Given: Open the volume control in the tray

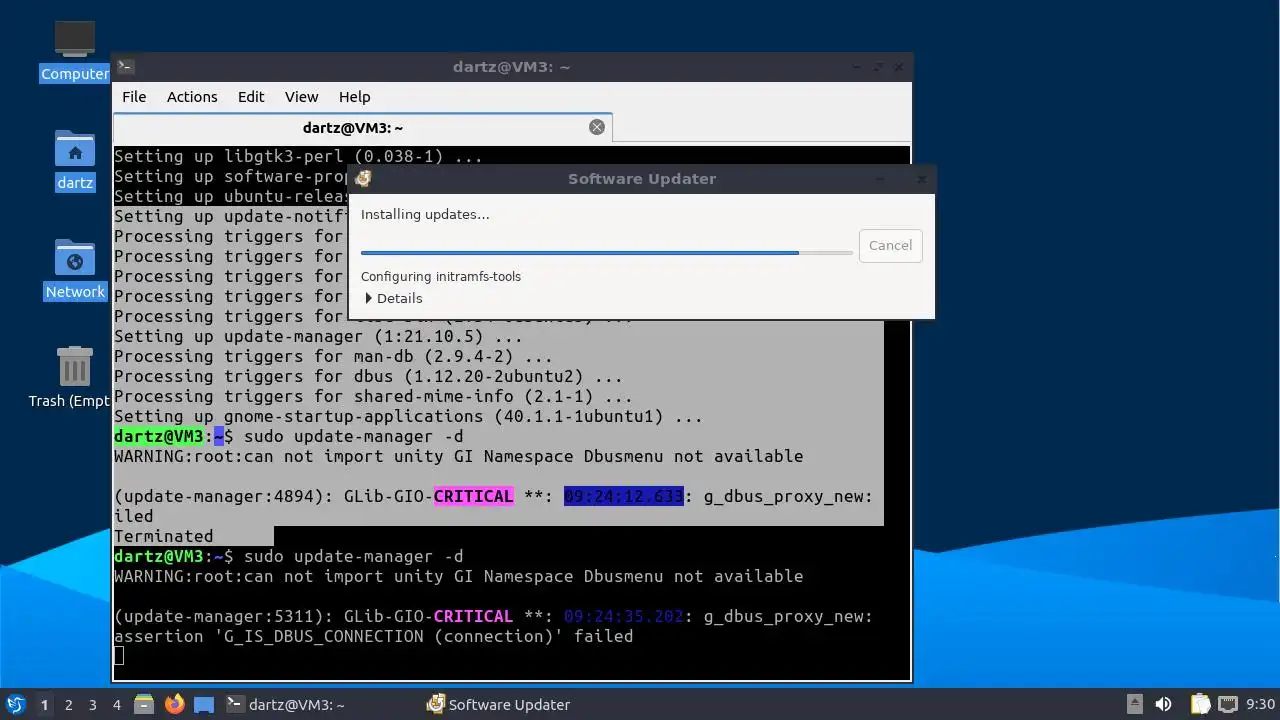Looking at the screenshot, I should [x=1163, y=704].
